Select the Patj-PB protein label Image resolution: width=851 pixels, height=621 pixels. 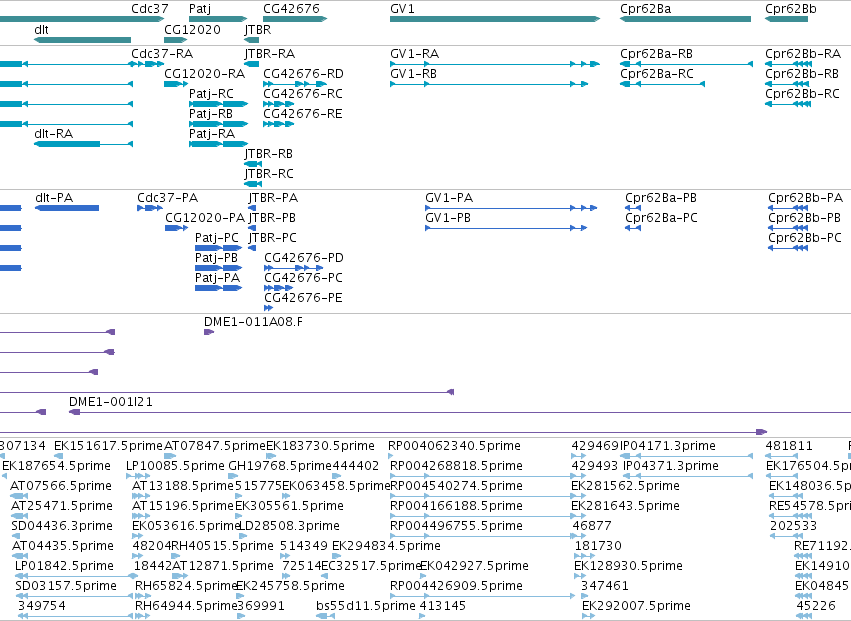pos(216,257)
